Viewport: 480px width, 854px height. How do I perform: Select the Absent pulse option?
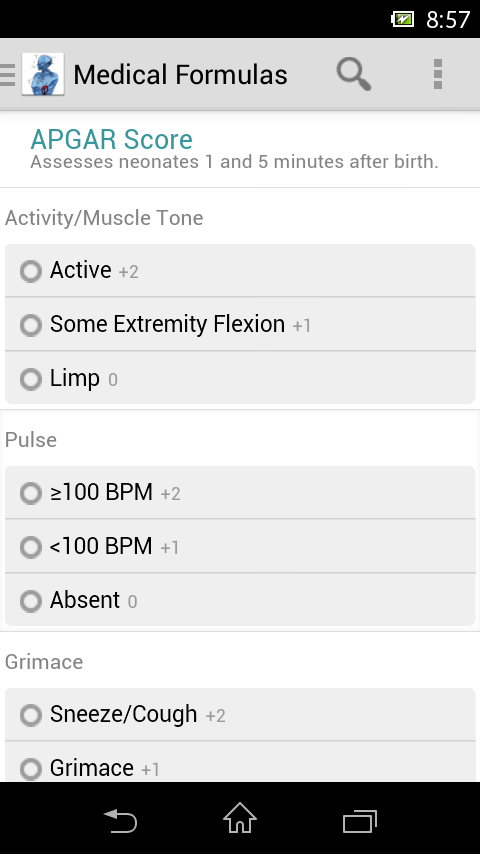coord(240,600)
